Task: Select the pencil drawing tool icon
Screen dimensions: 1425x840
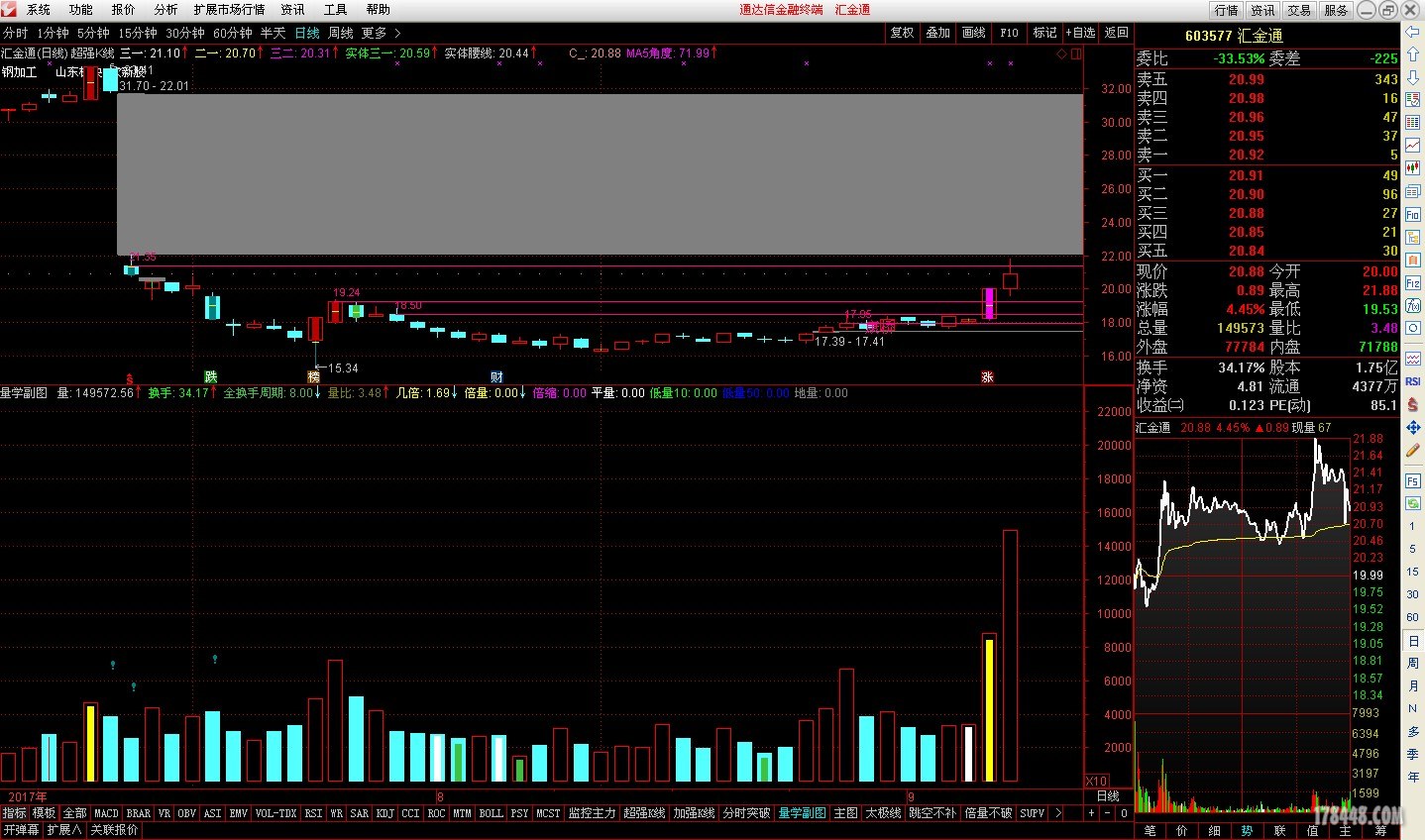Action: tap(1413, 450)
